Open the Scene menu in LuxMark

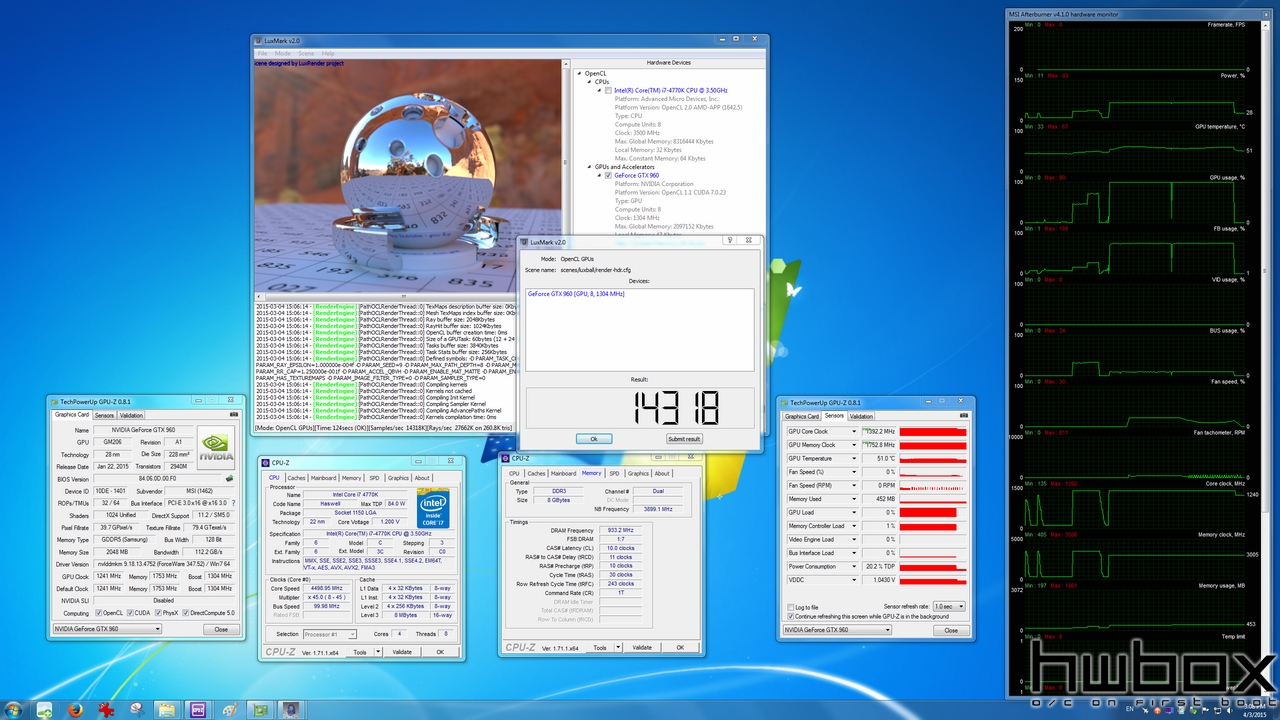[x=306, y=53]
